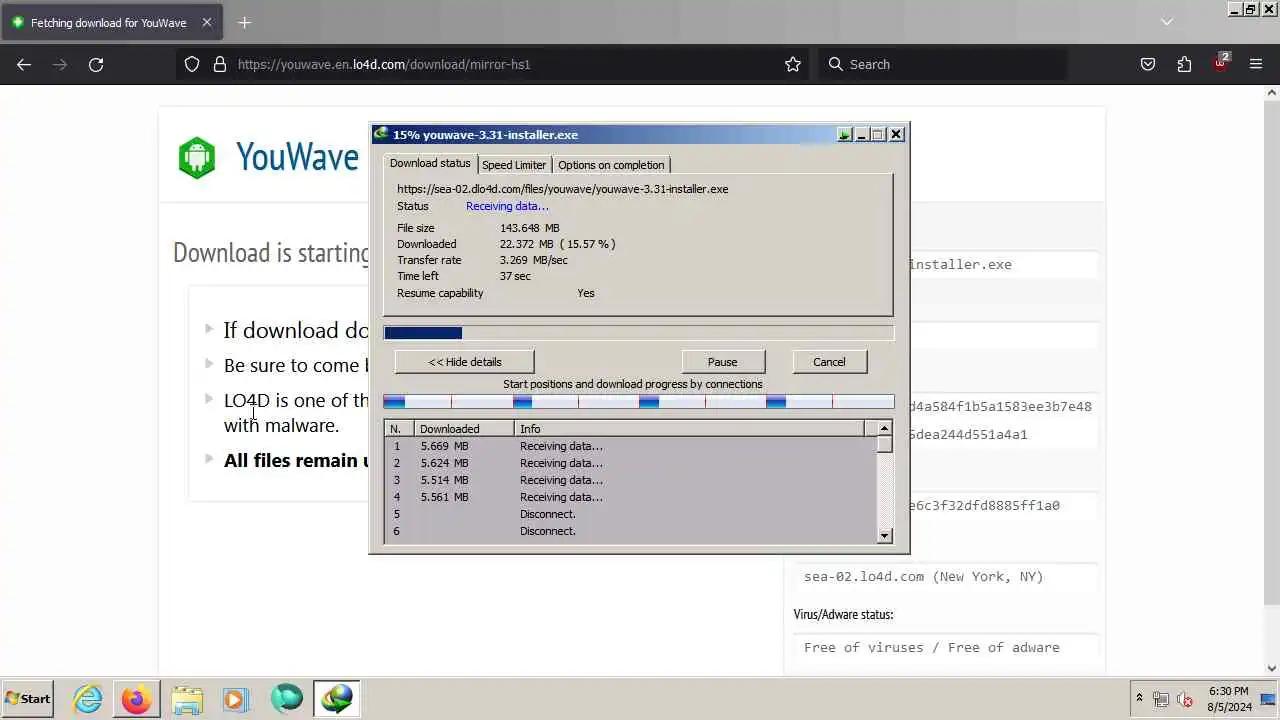Open the Options on completion tab

point(611,165)
